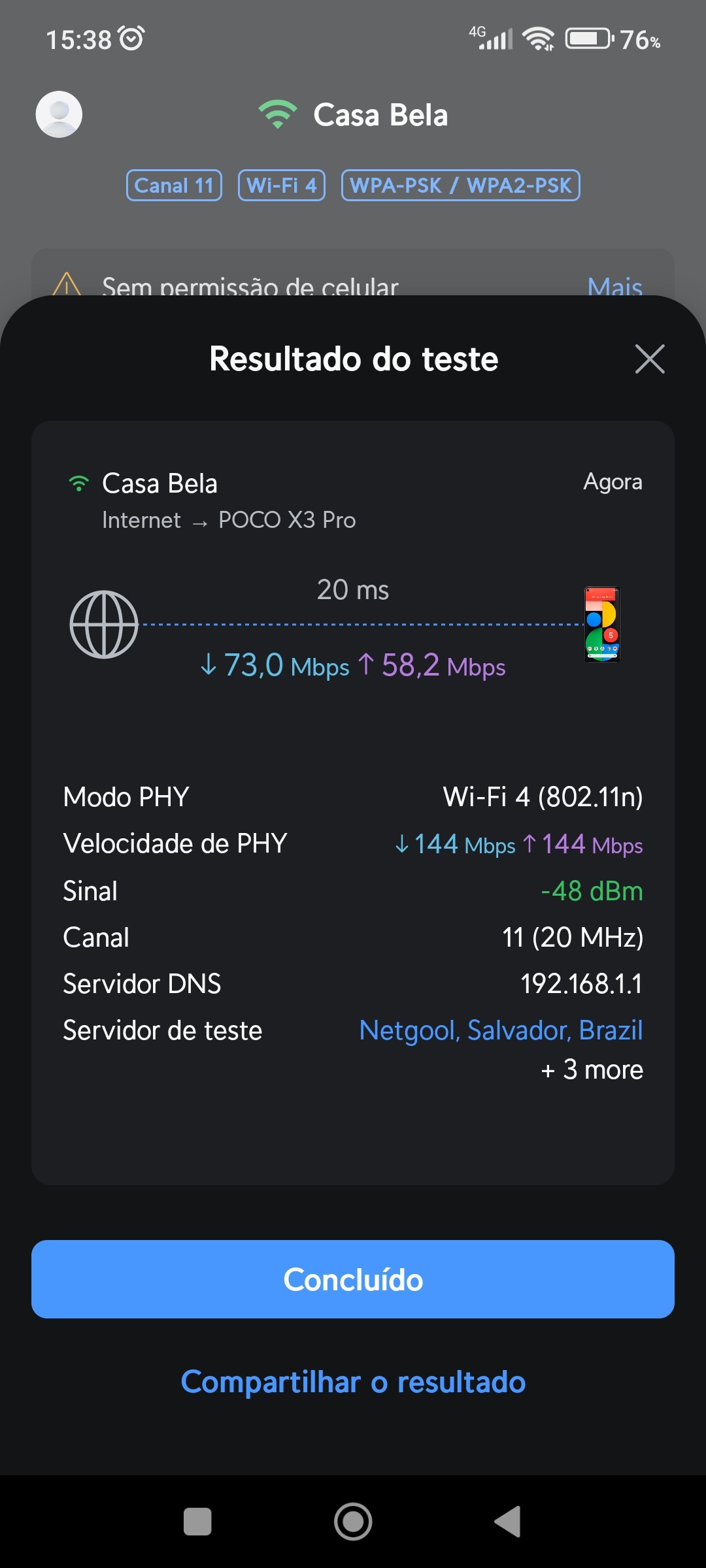
Task: Tap the Mais link
Action: [614, 286]
